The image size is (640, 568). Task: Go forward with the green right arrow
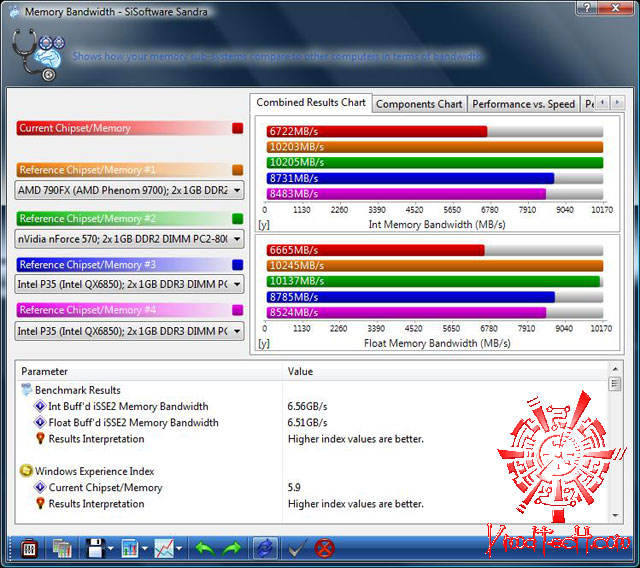point(231,549)
